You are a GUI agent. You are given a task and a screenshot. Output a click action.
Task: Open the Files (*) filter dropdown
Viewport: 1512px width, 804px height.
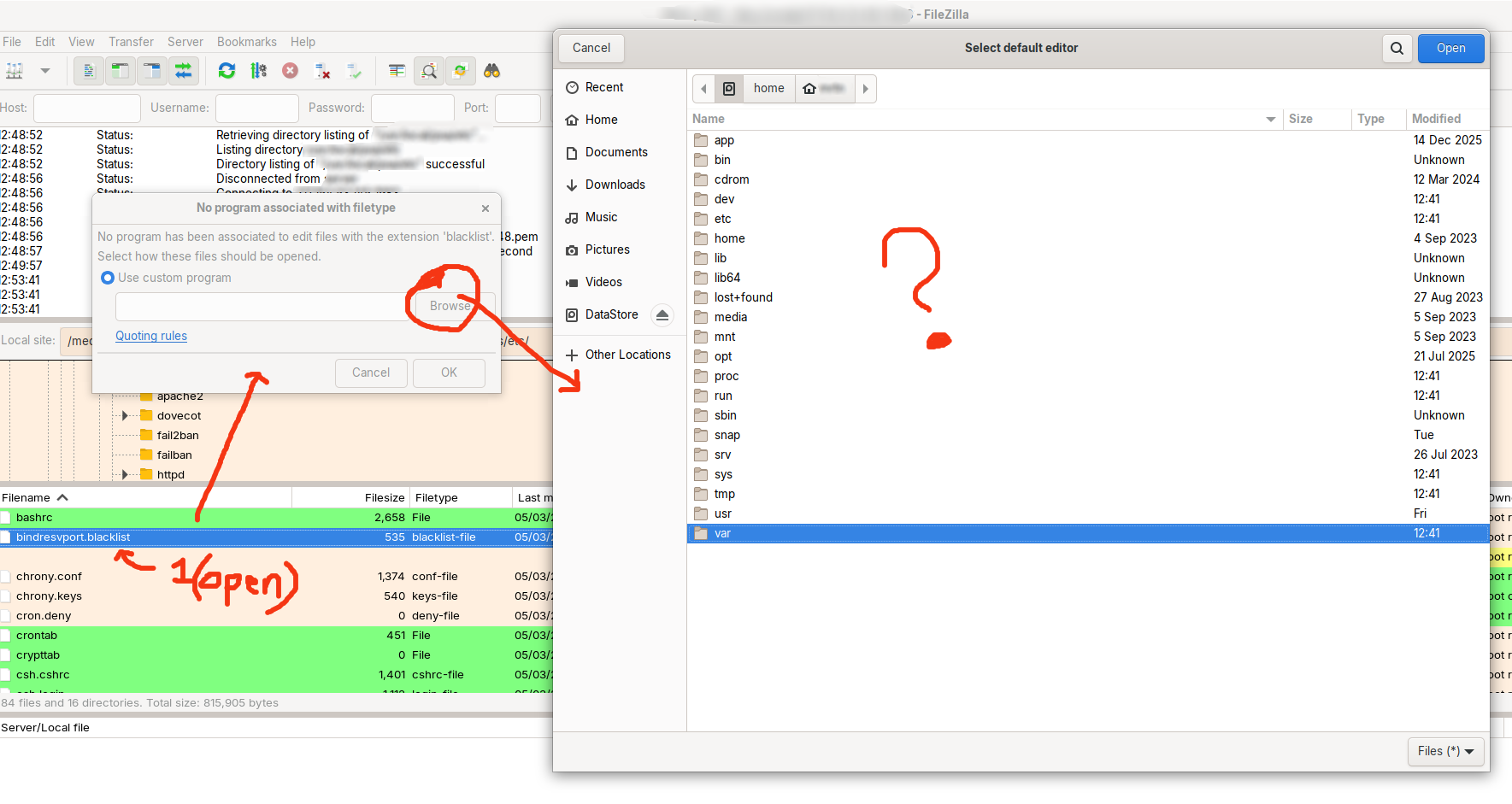click(x=1445, y=751)
